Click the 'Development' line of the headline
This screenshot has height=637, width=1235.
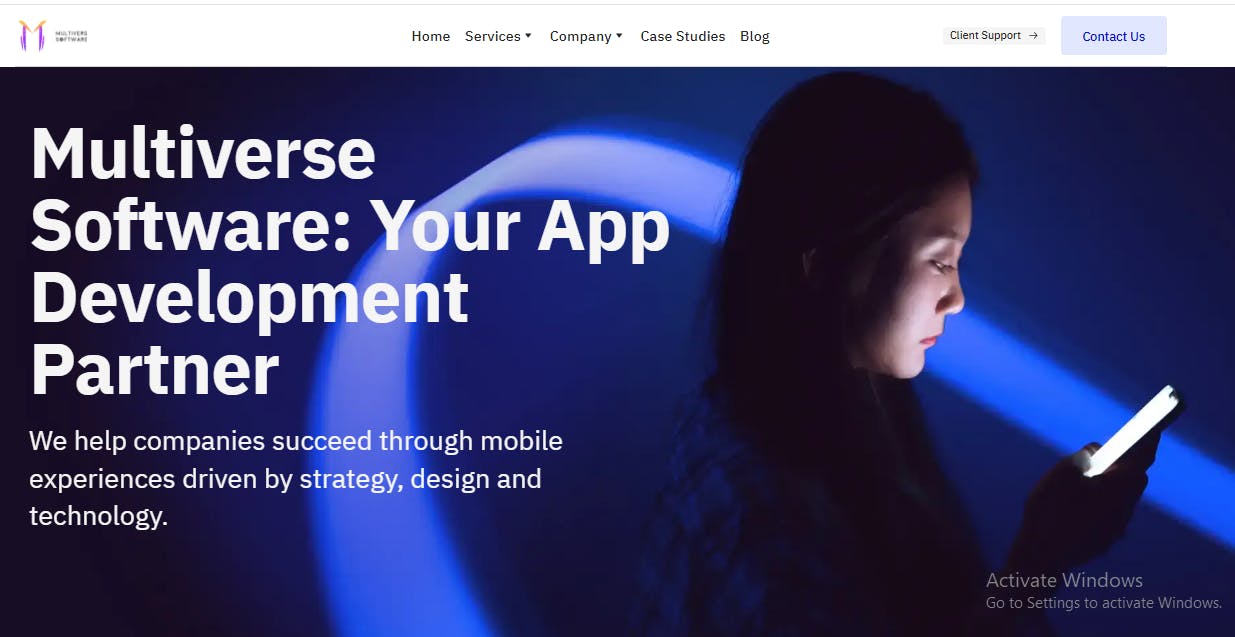(250, 297)
